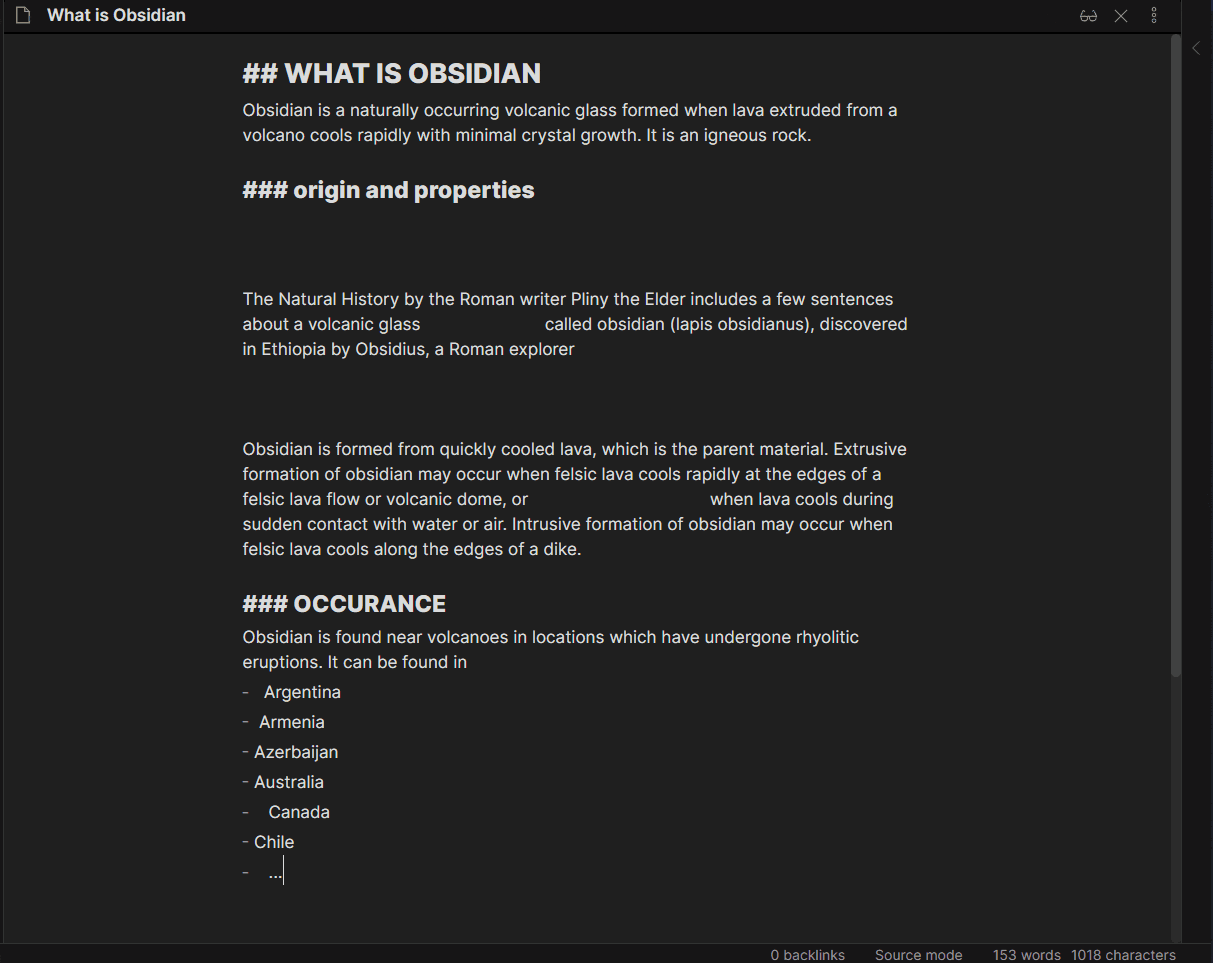Expand the right sidebar with chevron arrow

(1196, 48)
